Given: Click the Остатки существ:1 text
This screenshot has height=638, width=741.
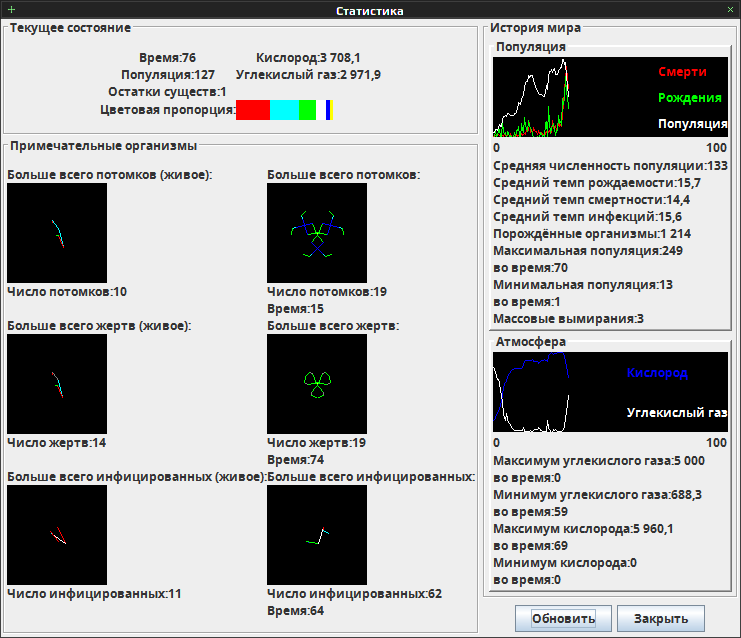Looking at the screenshot, I should pyautogui.click(x=167, y=92).
